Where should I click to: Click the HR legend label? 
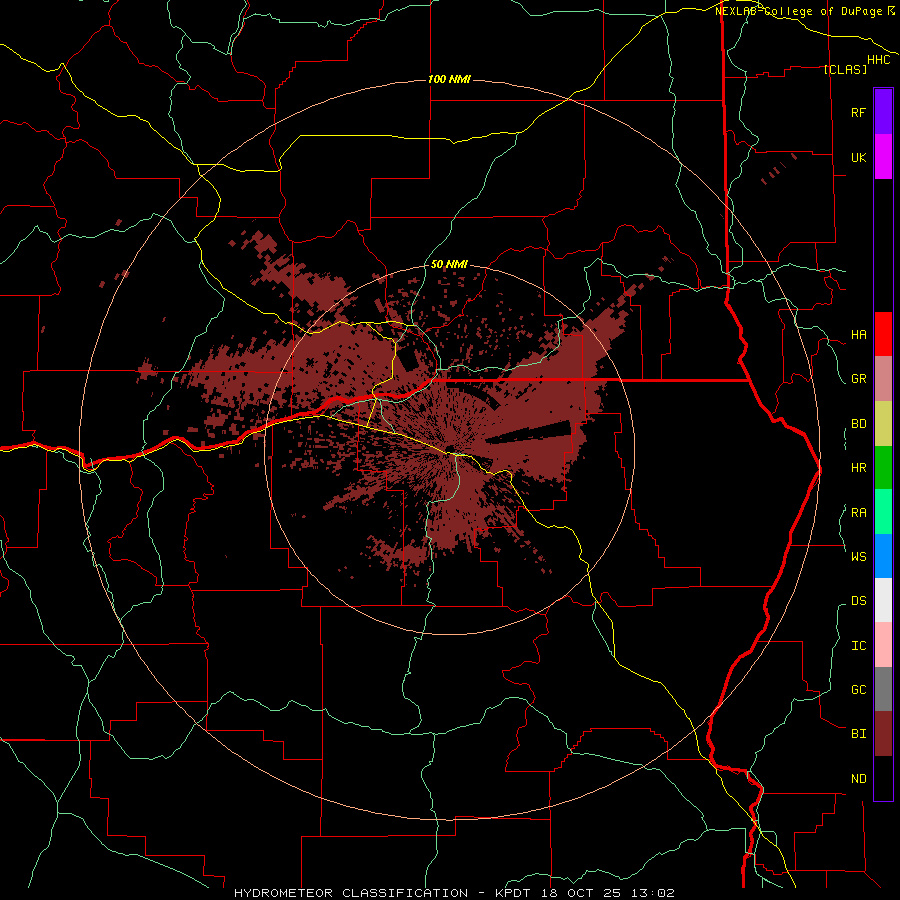pyautogui.click(x=858, y=468)
